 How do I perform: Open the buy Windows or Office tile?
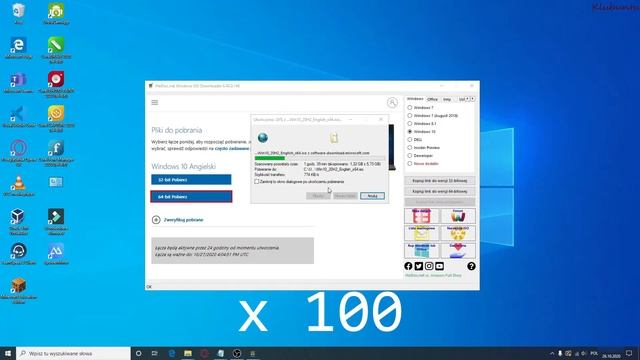tap(422, 251)
